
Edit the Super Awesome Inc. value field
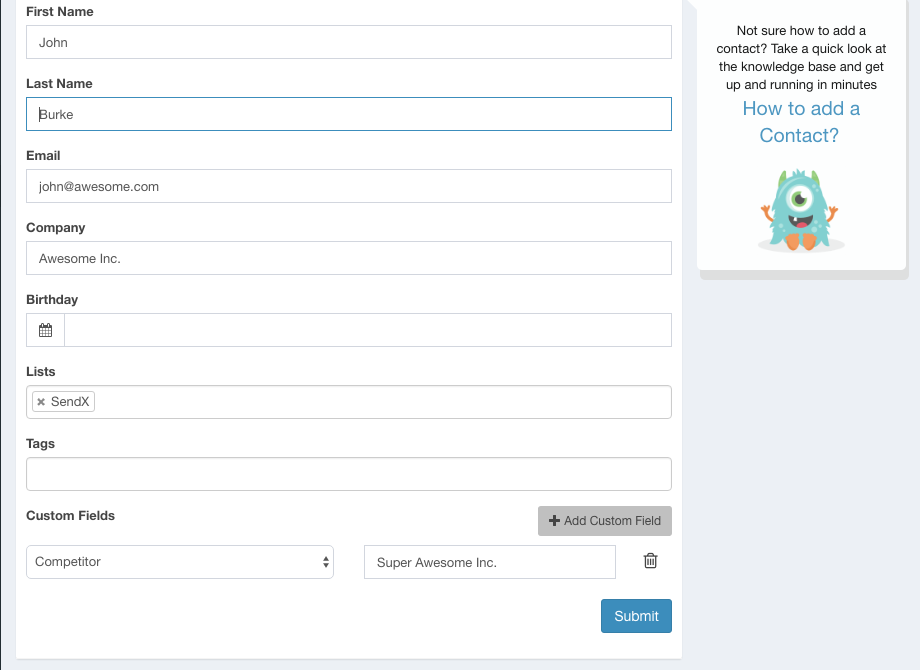pos(490,562)
